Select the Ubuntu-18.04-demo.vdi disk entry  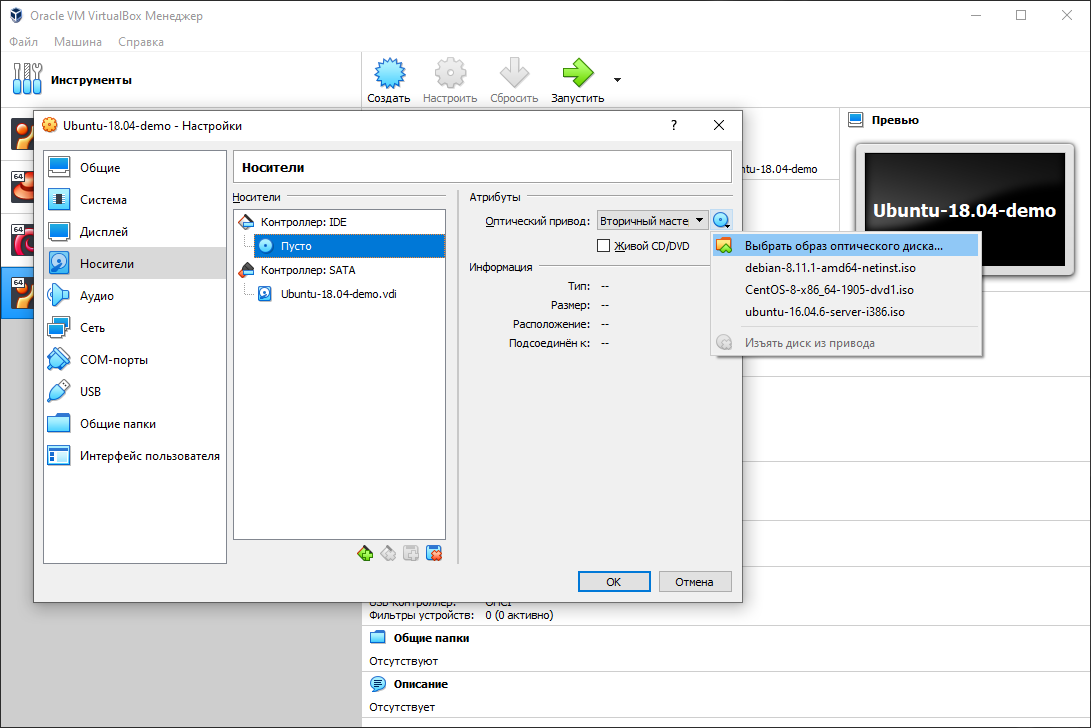[x=338, y=294]
